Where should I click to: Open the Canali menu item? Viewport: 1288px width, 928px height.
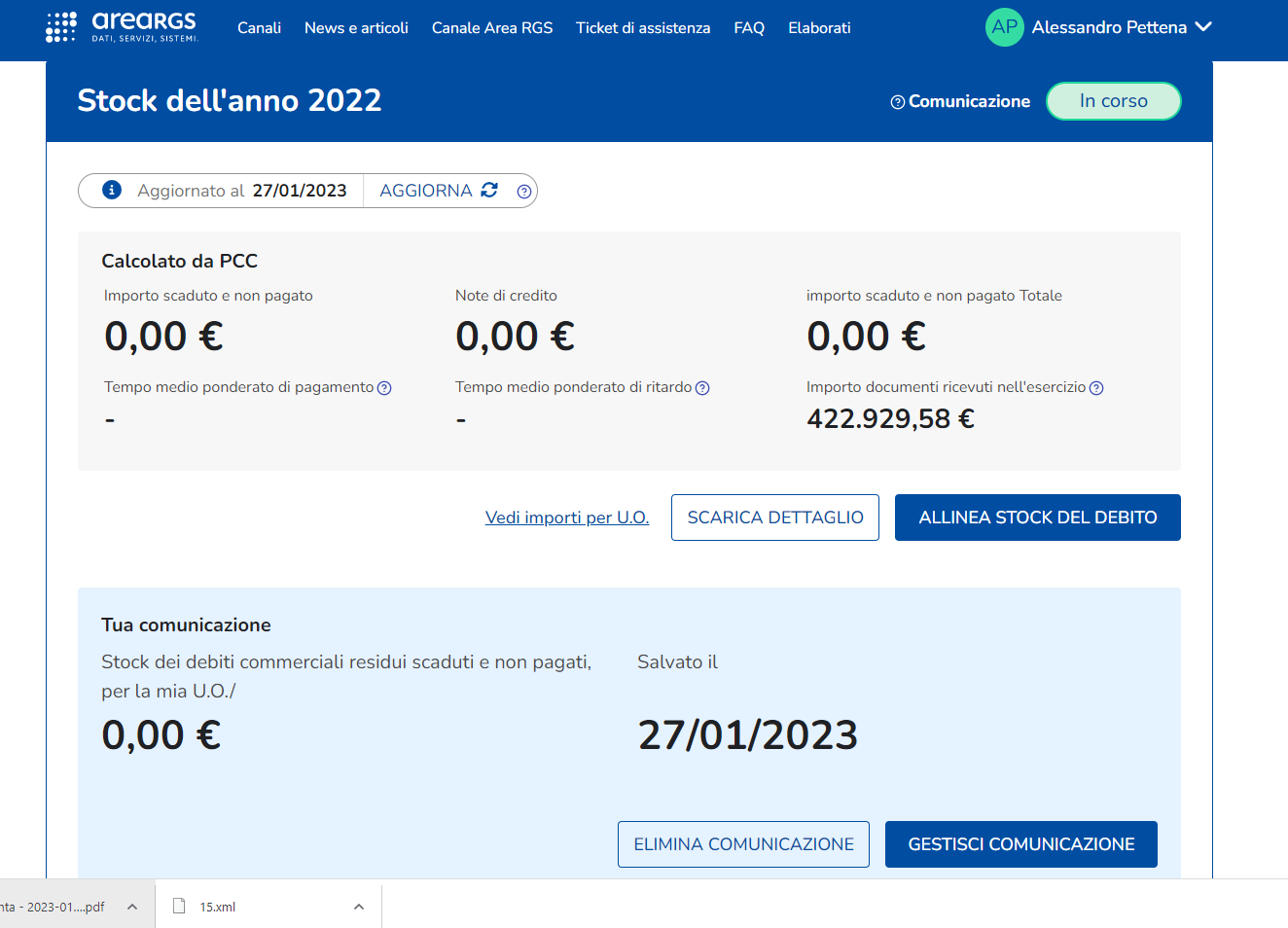259,28
